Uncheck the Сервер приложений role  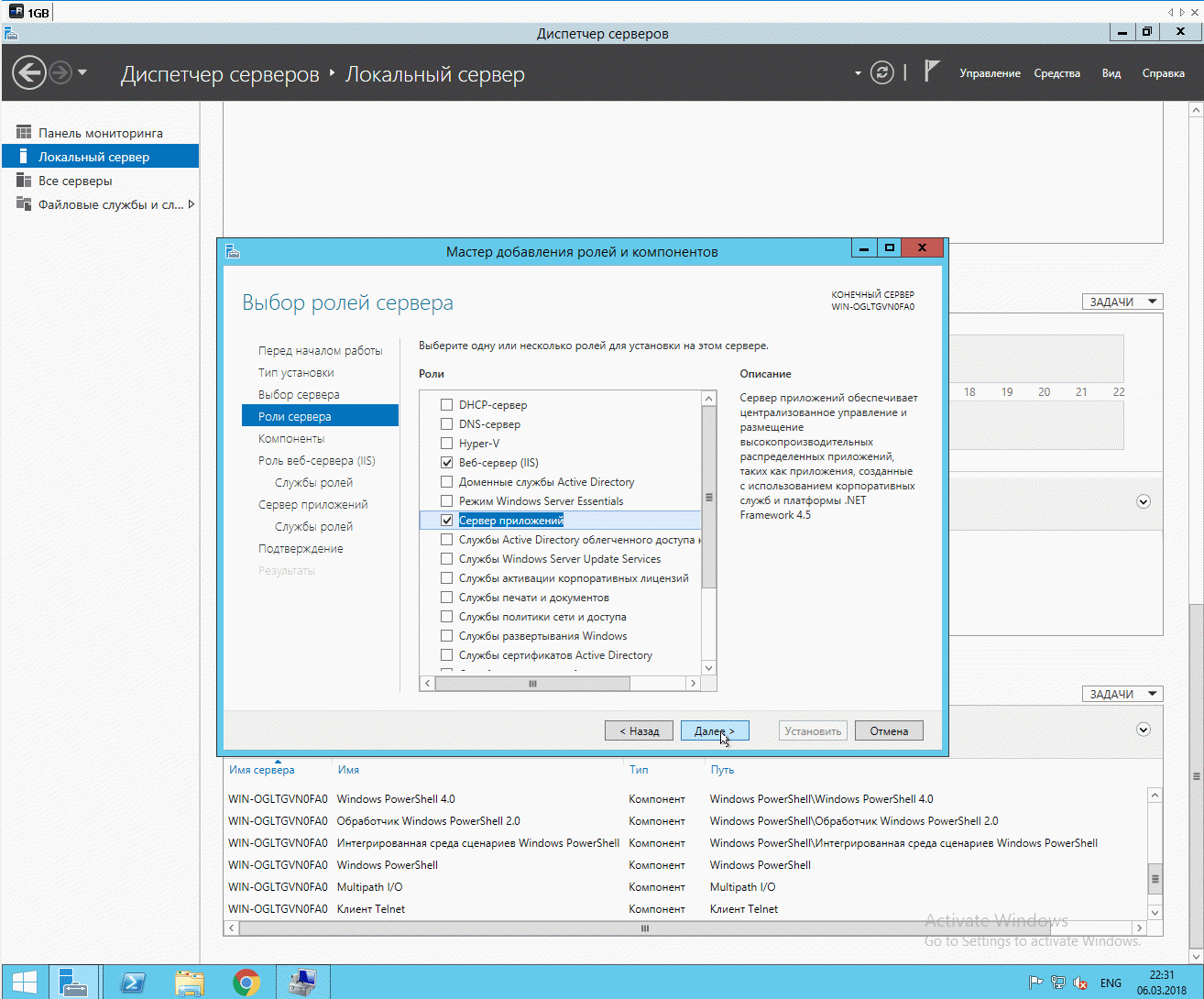tap(447, 520)
